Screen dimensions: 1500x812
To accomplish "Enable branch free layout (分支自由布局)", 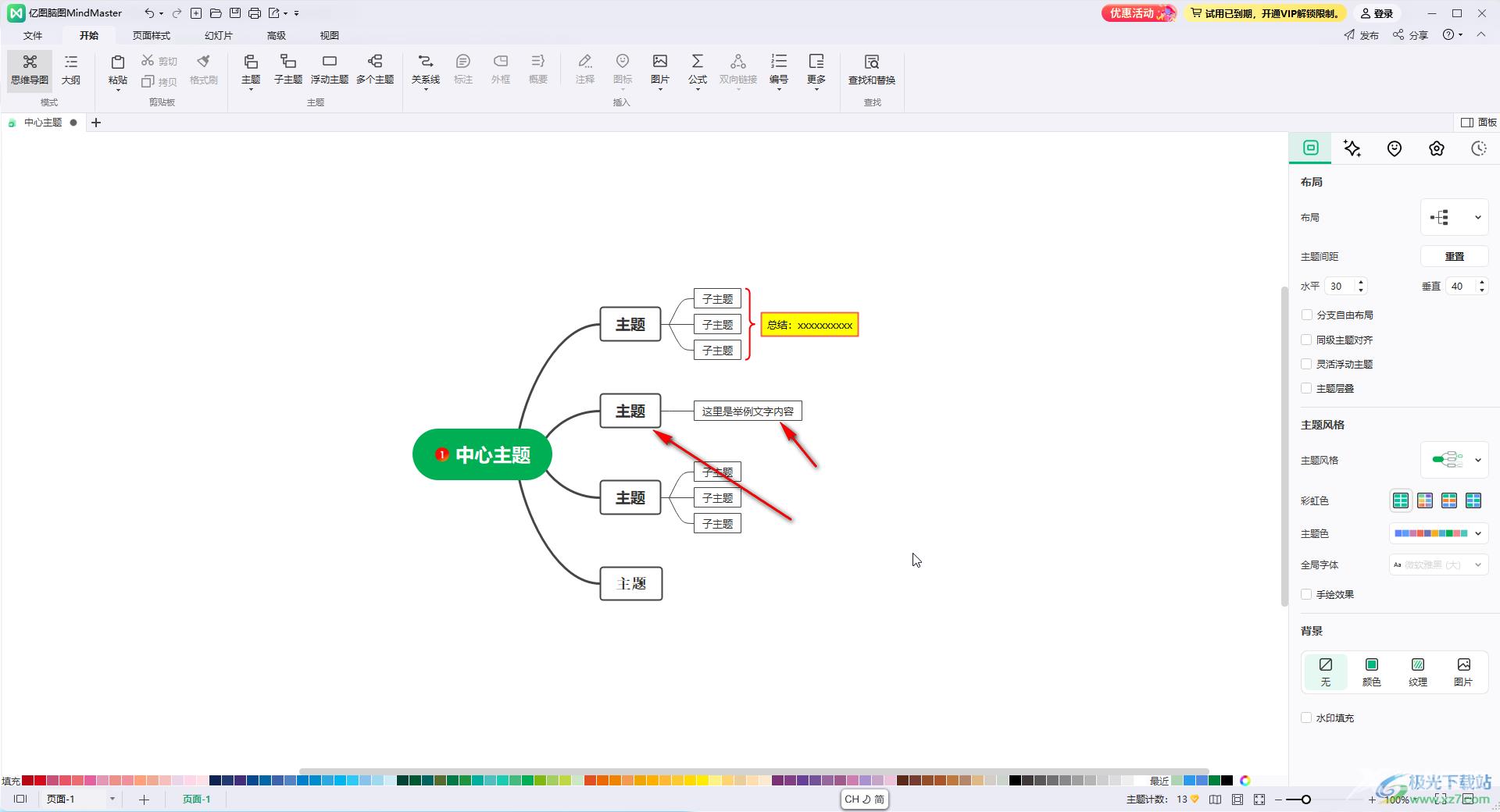I will 1306,315.
